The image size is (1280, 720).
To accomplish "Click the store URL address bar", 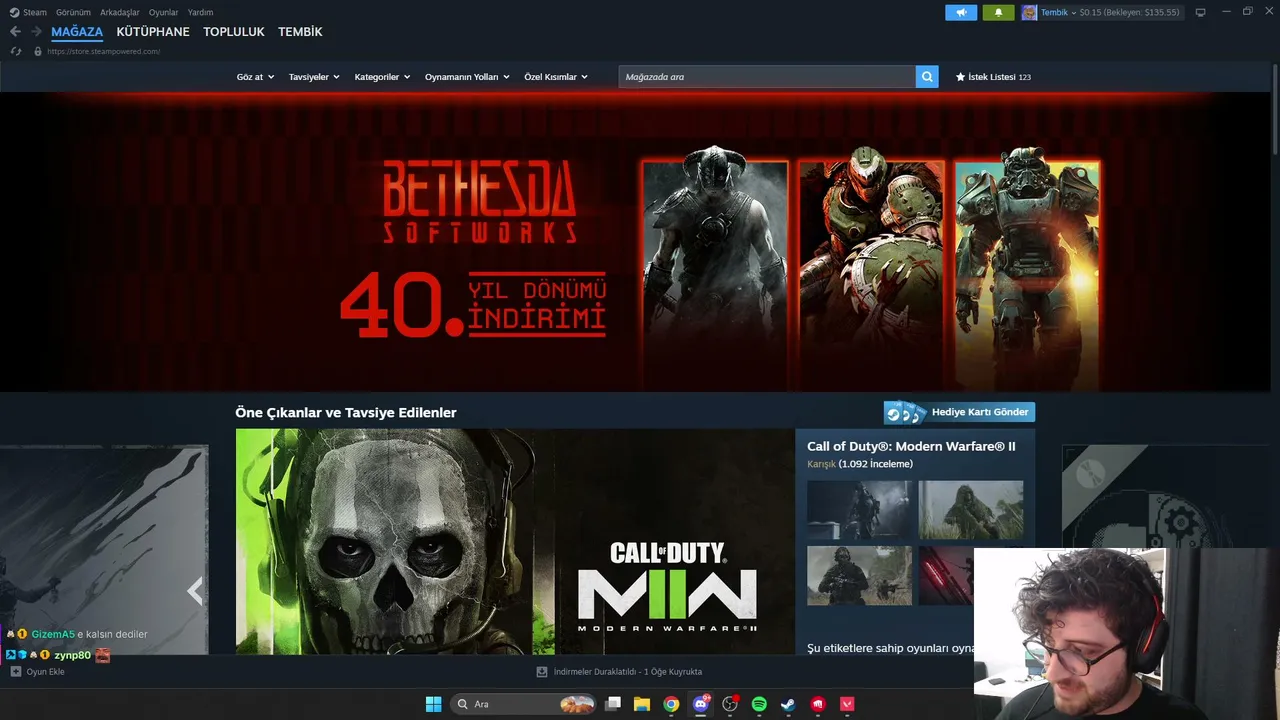I will (104, 51).
